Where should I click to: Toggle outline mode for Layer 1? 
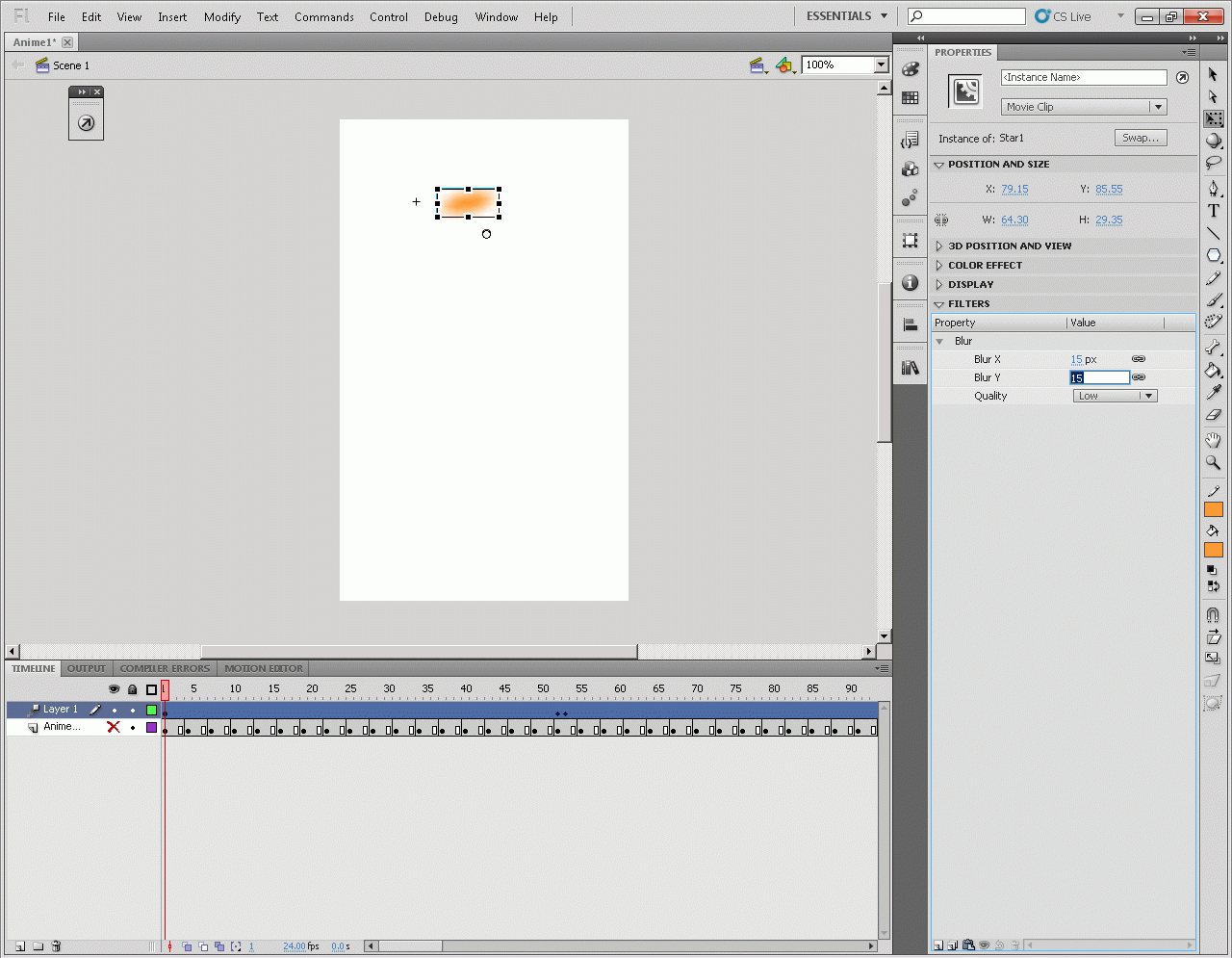151,710
